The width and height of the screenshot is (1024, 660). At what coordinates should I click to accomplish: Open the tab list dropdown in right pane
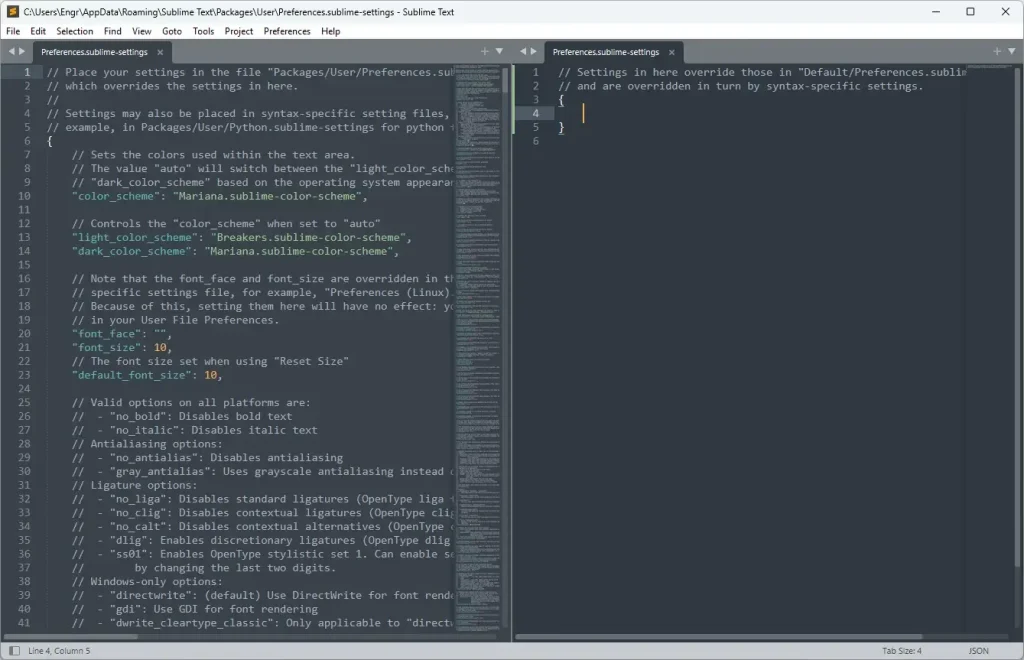click(x=1012, y=51)
